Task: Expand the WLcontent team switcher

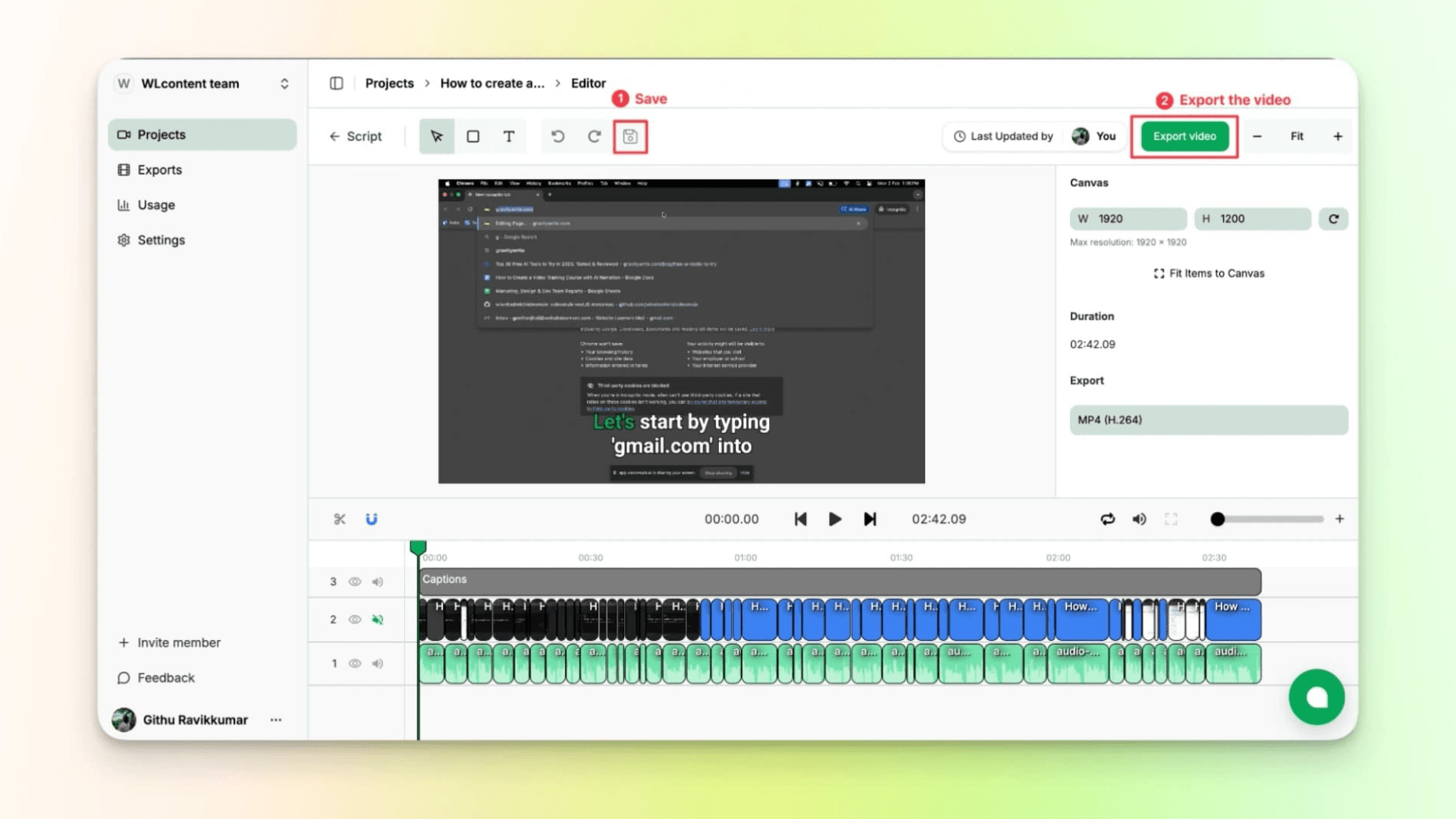Action: (284, 83)
